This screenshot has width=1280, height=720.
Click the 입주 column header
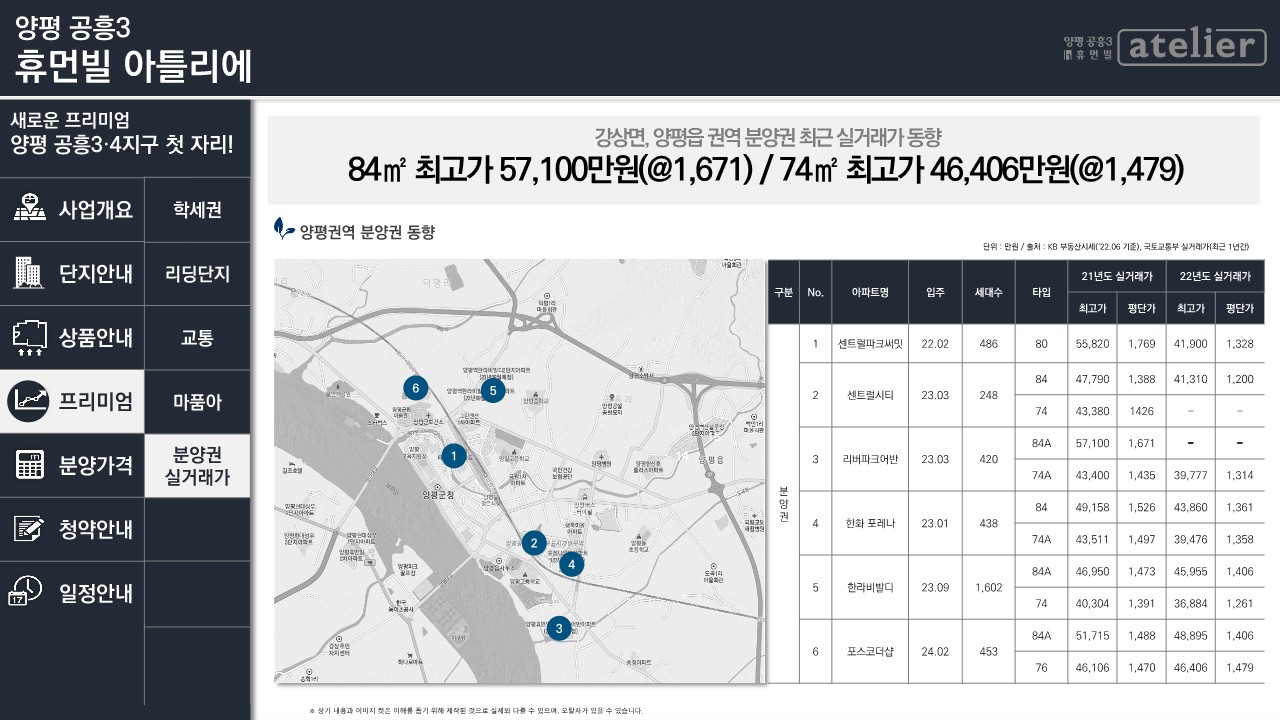click(935, 292)
